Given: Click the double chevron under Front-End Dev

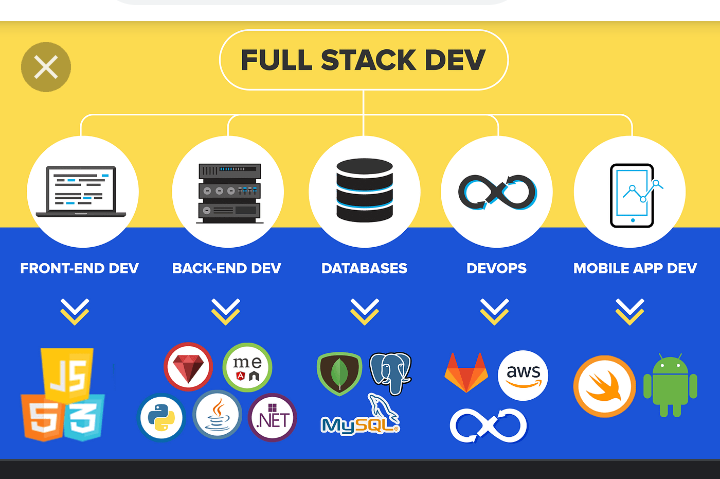Looking at the screenshot, I should [x=75, y=312].
